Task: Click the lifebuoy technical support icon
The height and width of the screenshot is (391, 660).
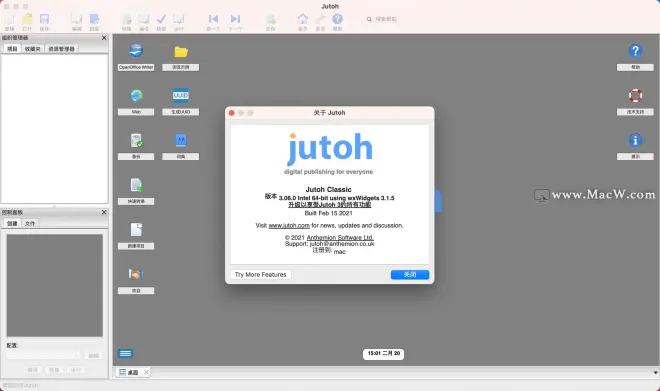Action: click(635, 96)
